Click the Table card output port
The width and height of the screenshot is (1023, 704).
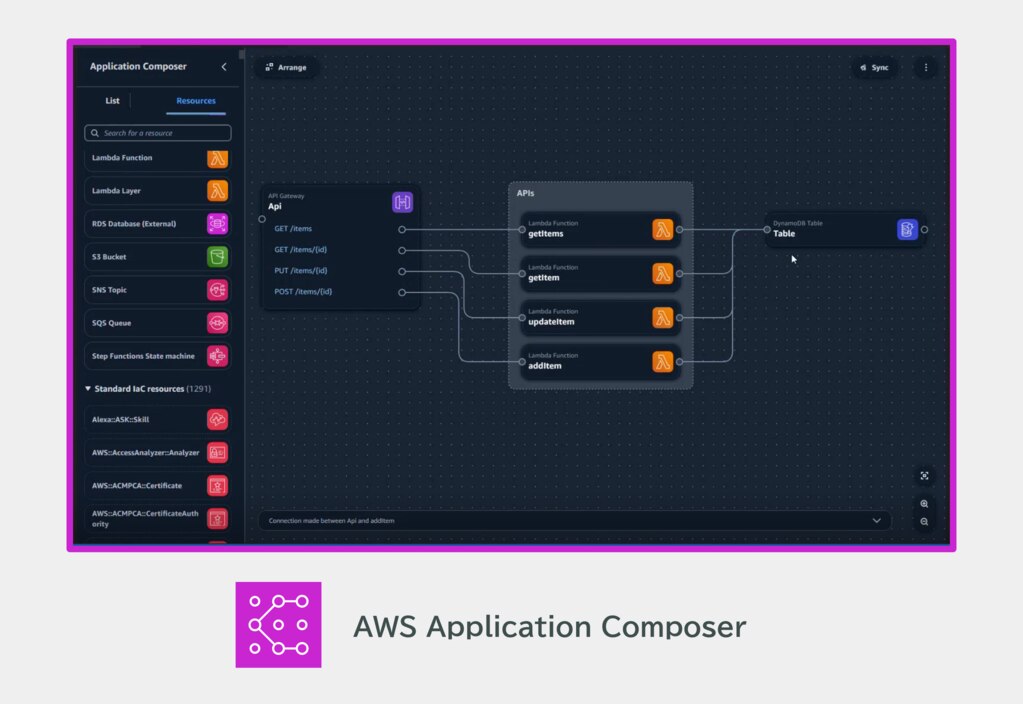pos(924,230)
